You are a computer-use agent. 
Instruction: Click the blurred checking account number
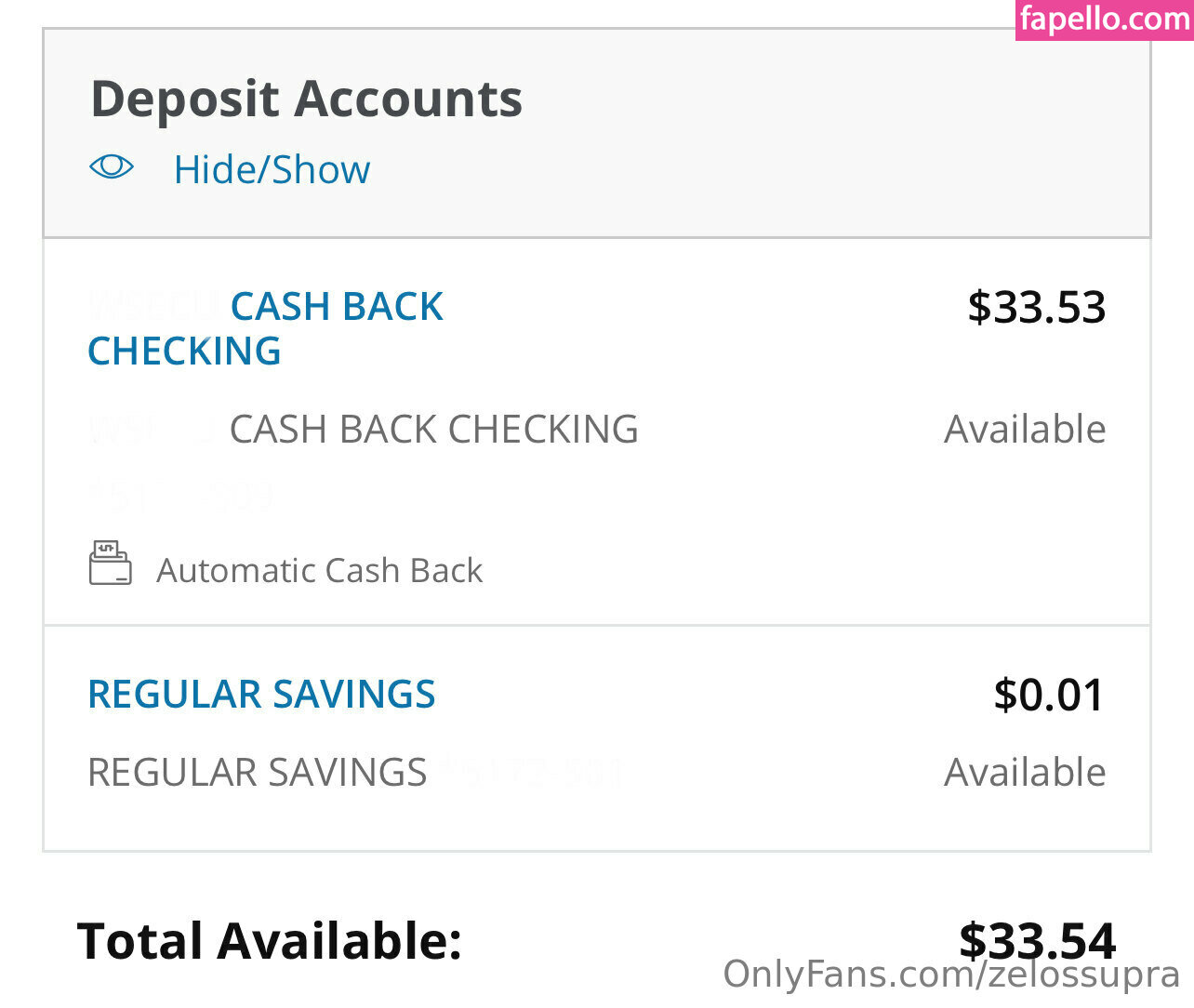(x=181, y=495)
